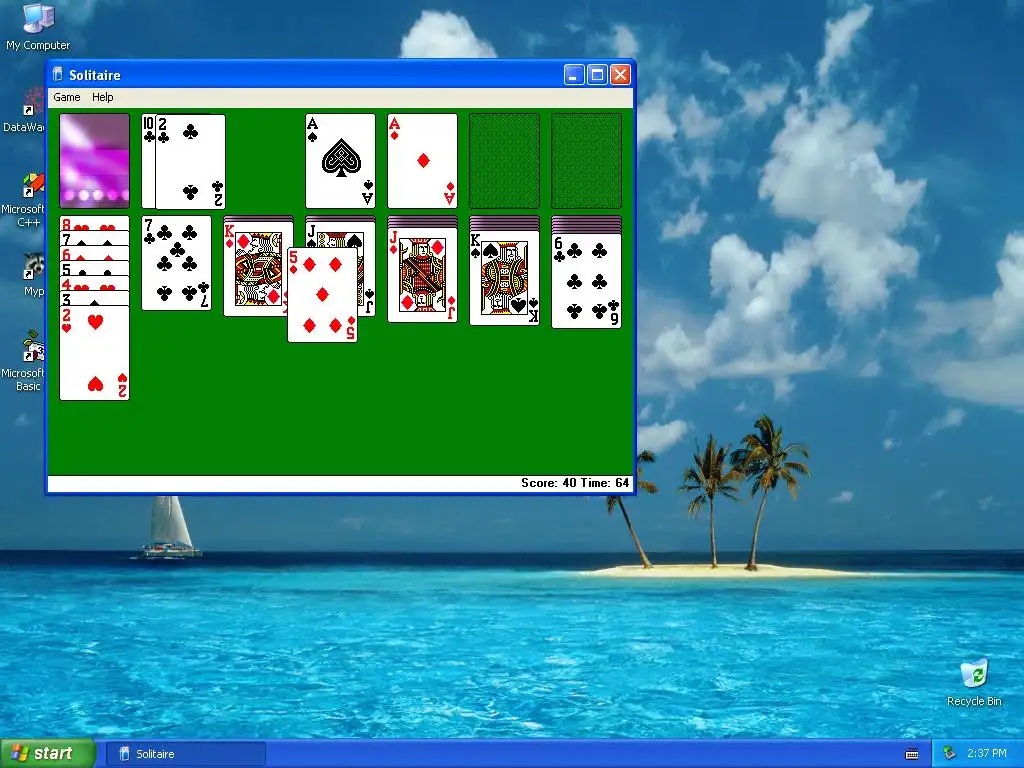Screen dimensions: 1024x768
Task: Click the 2:37 PM clock
Action: pos(987,754)
